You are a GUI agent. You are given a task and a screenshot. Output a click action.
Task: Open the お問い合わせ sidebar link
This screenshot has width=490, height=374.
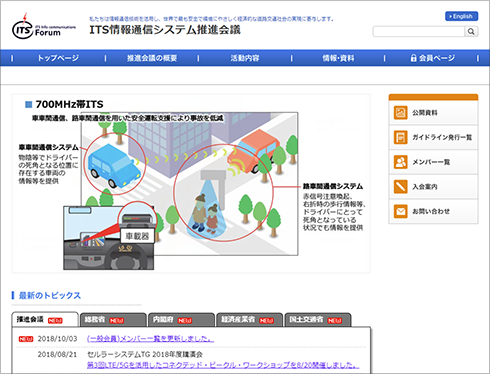(433, 211)
